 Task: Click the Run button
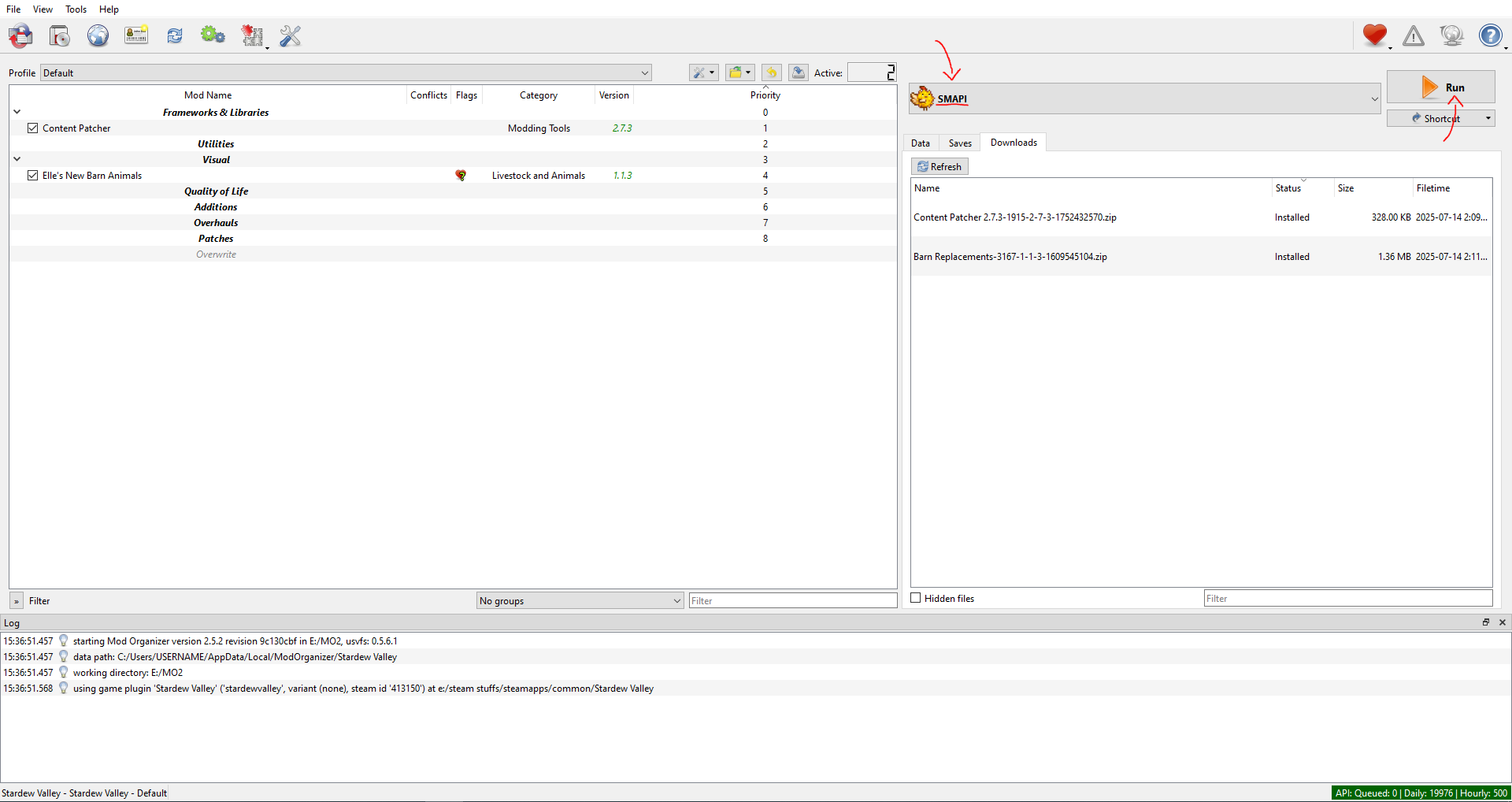[1441, 87]
